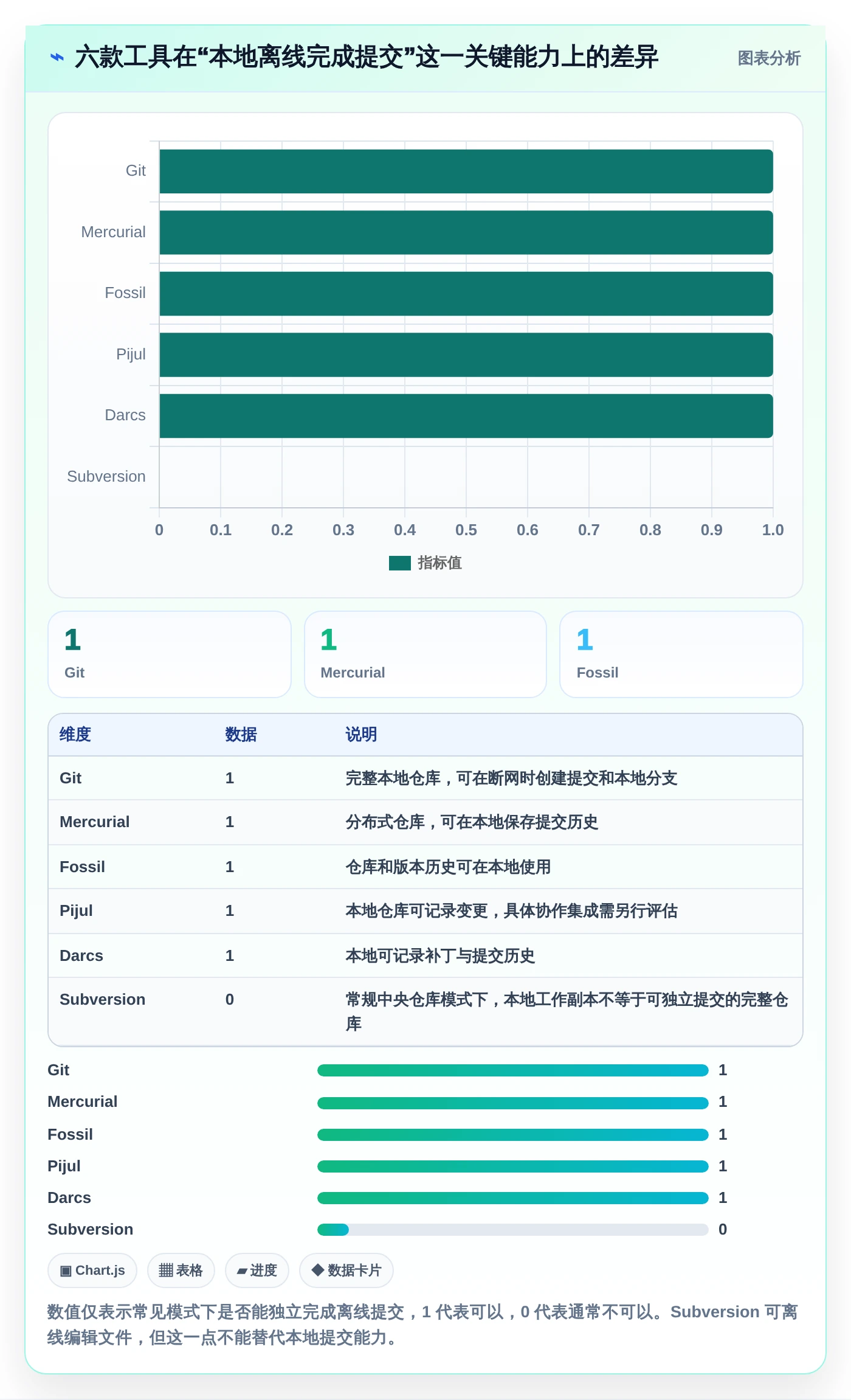Screen dimensions: 851x1400
Task: Click the lightning icon beside the title
Action: click(57, 58)
